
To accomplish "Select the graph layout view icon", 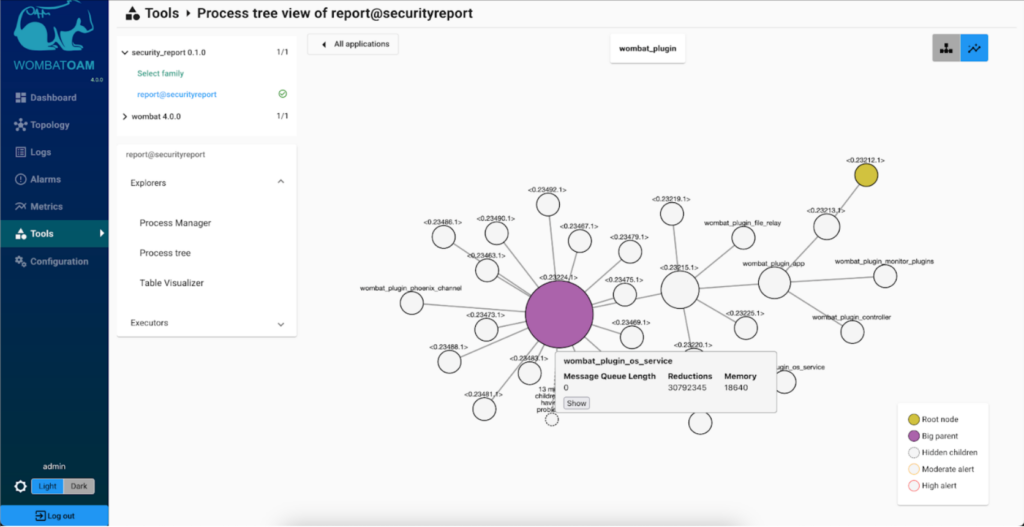I will point(974,48).
